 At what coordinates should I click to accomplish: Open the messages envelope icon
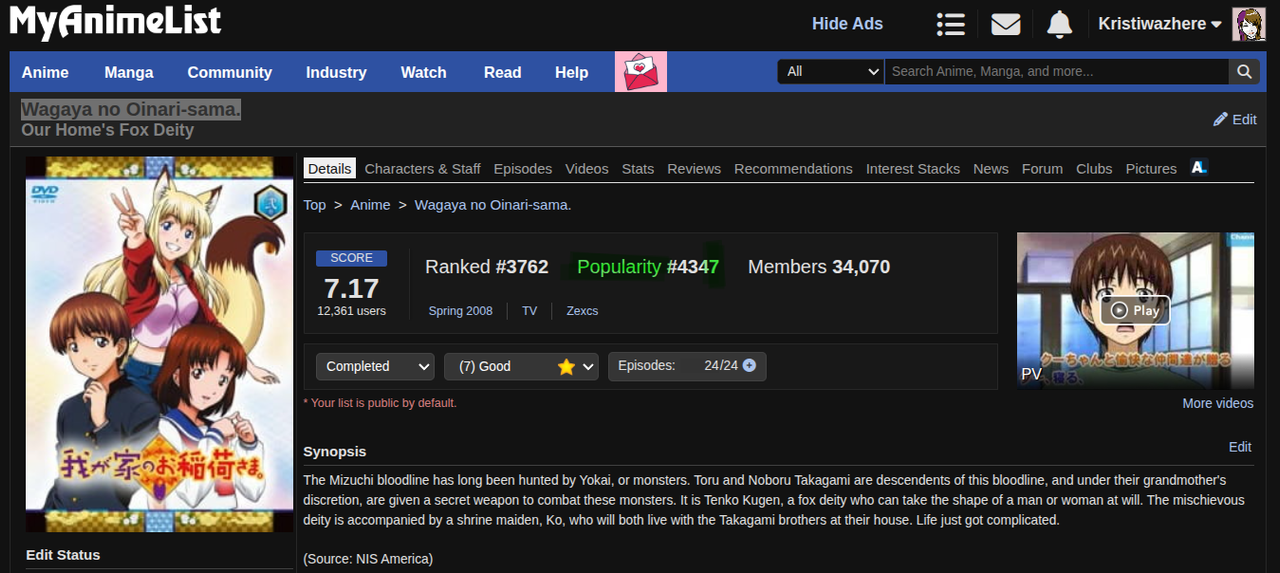[x=1005, y=24]
